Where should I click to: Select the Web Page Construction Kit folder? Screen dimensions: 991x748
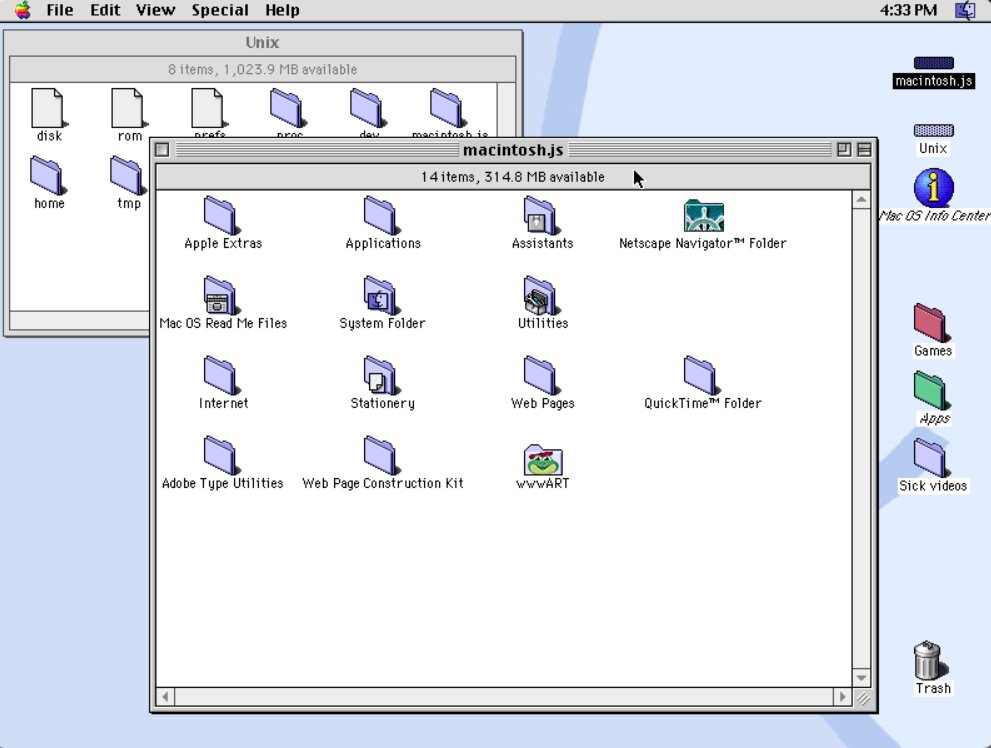(380, 455)
